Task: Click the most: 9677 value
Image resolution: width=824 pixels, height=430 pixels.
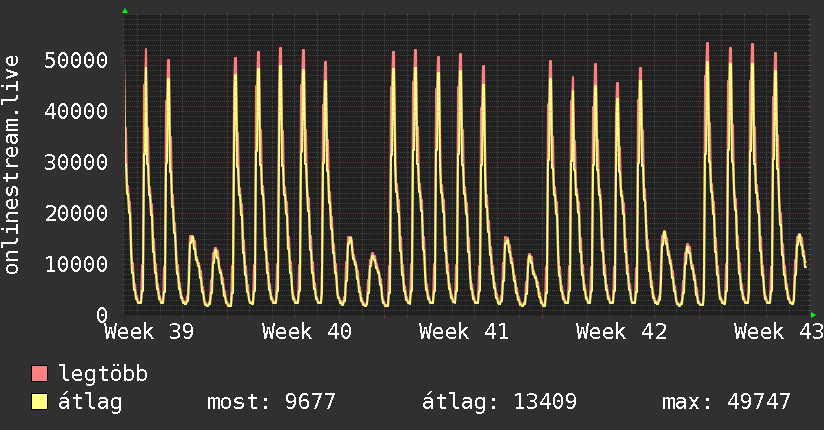Action: (x=271, y=402)
